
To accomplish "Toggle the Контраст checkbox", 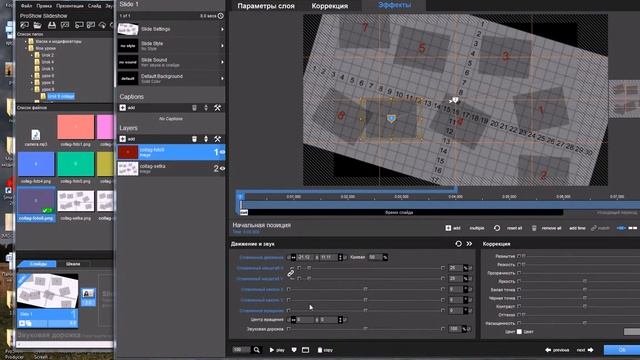I will point(519,306).
